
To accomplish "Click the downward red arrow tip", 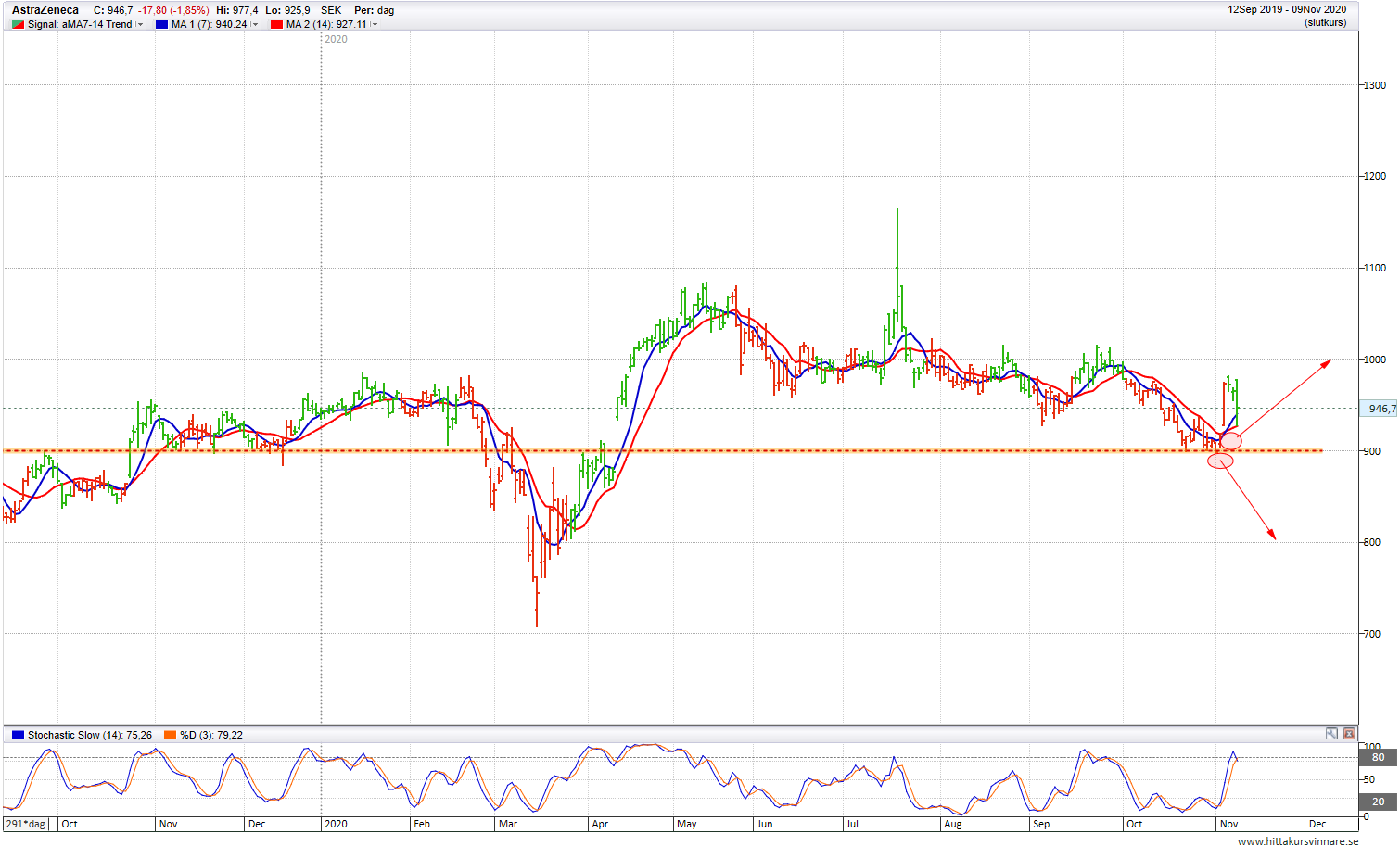I will point(1274,537).
